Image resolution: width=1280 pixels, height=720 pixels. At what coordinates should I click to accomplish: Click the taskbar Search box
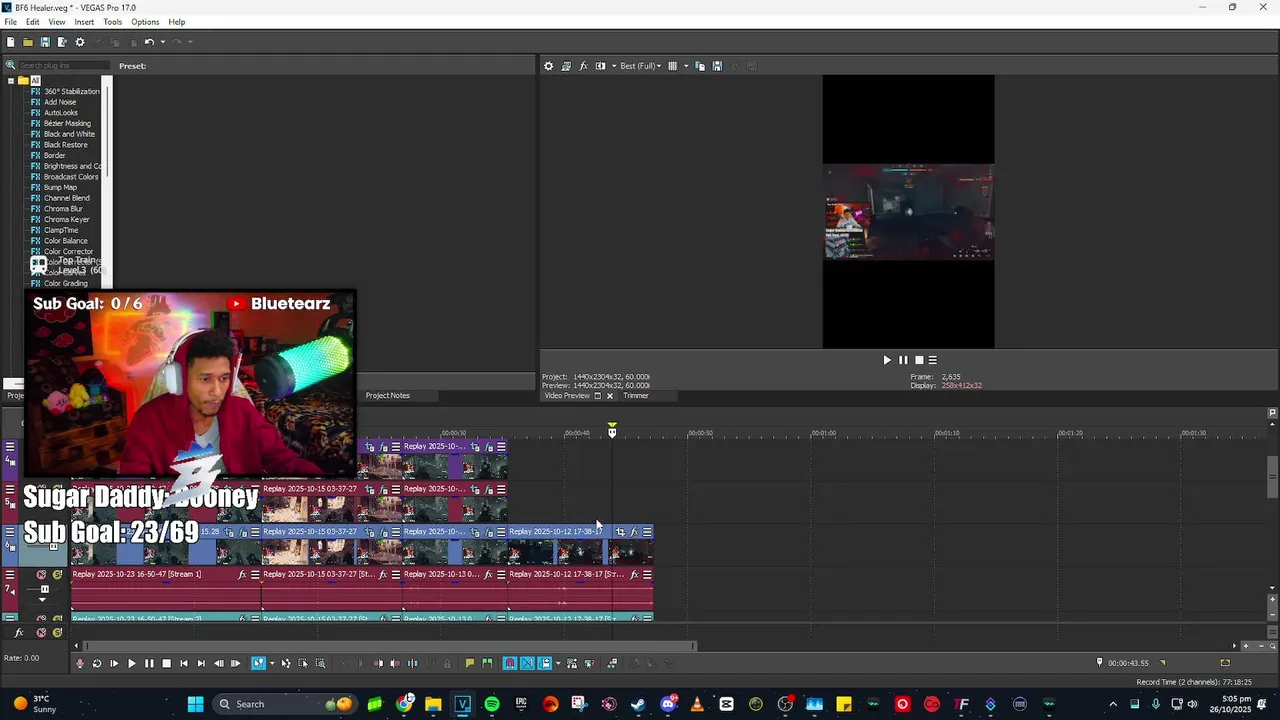(285, 704)
